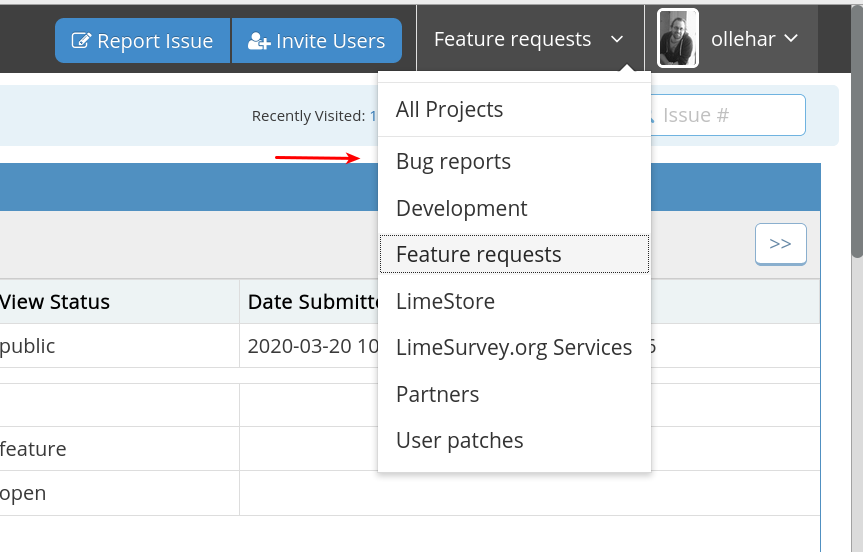Click the magnifier icon in issue search
The image size is (863, 552).
click(x=648, y=116)
